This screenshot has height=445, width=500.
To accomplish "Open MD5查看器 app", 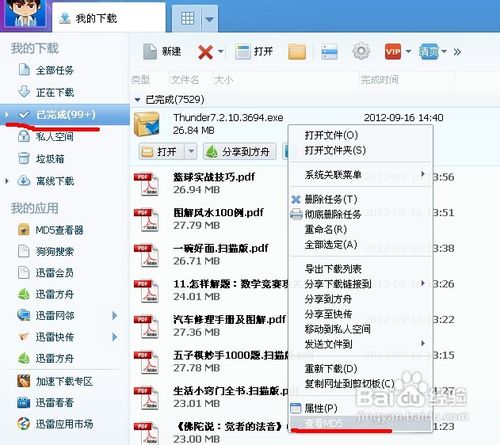I will click(x=59, y=230).
